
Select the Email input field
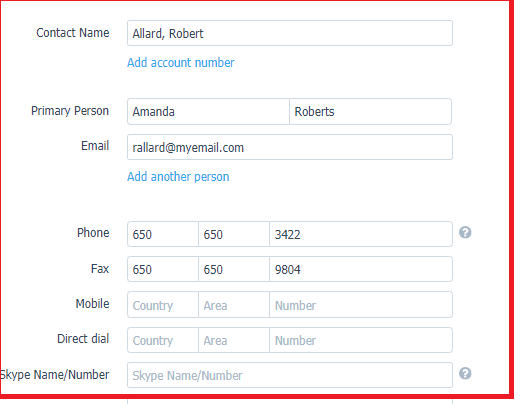290,147
